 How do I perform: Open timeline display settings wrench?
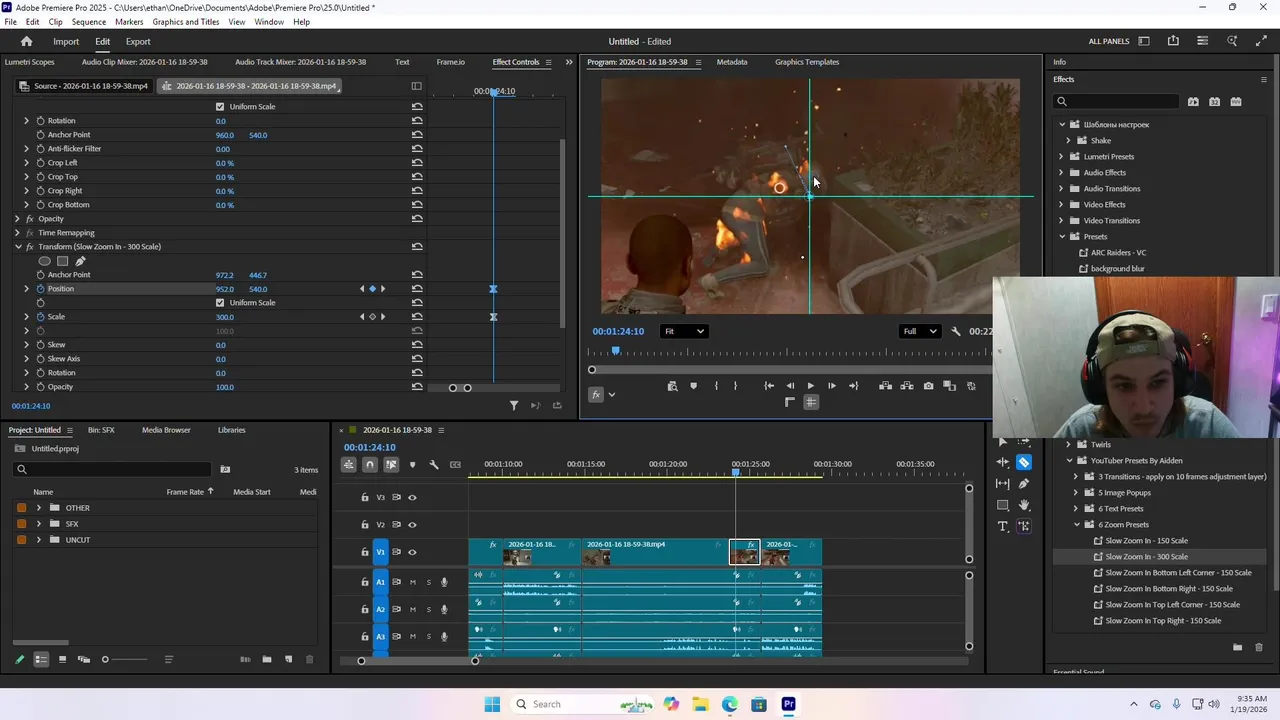pyautogui.click(x=434, y=464)
